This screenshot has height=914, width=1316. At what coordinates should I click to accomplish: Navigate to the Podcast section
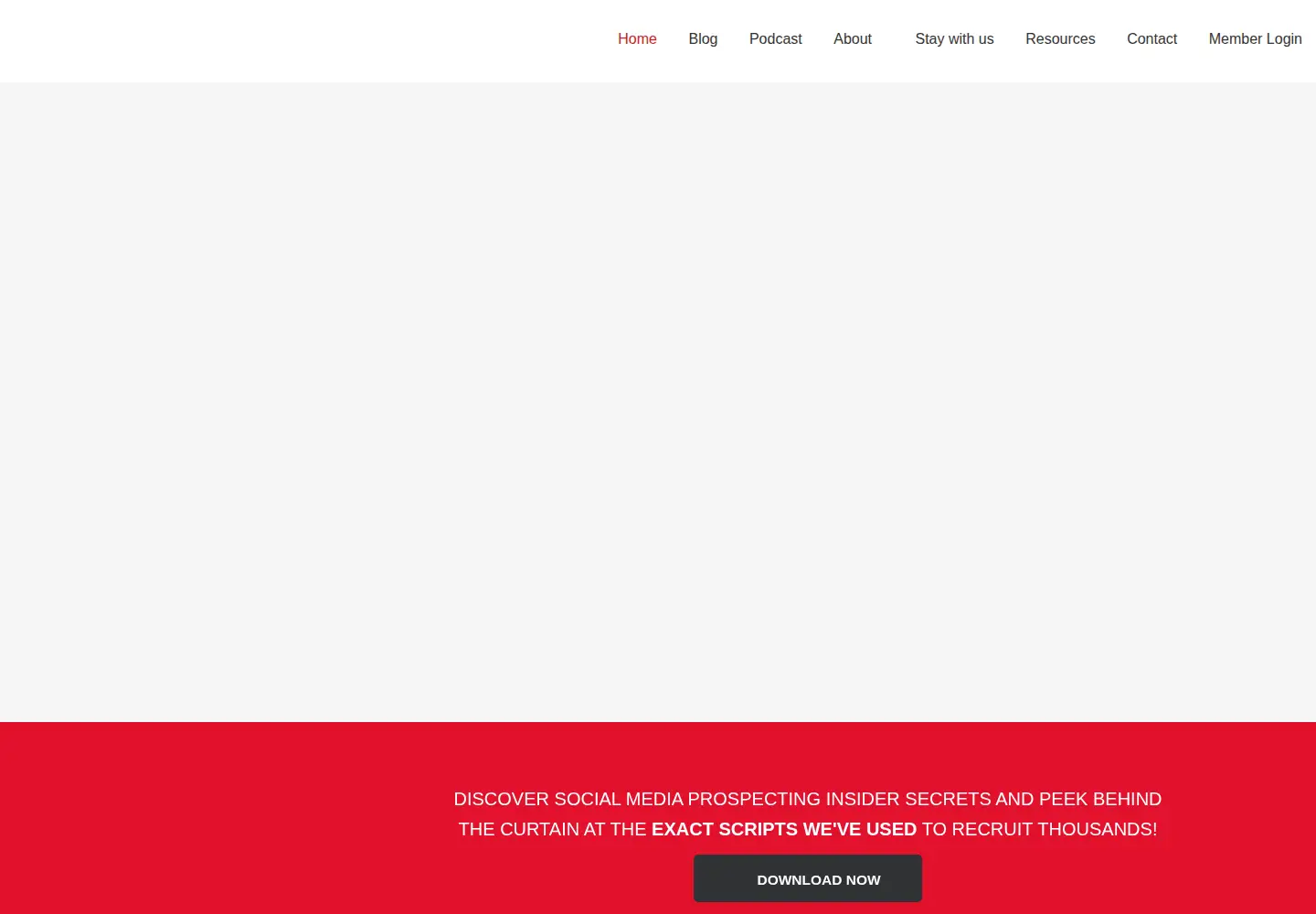775,39
